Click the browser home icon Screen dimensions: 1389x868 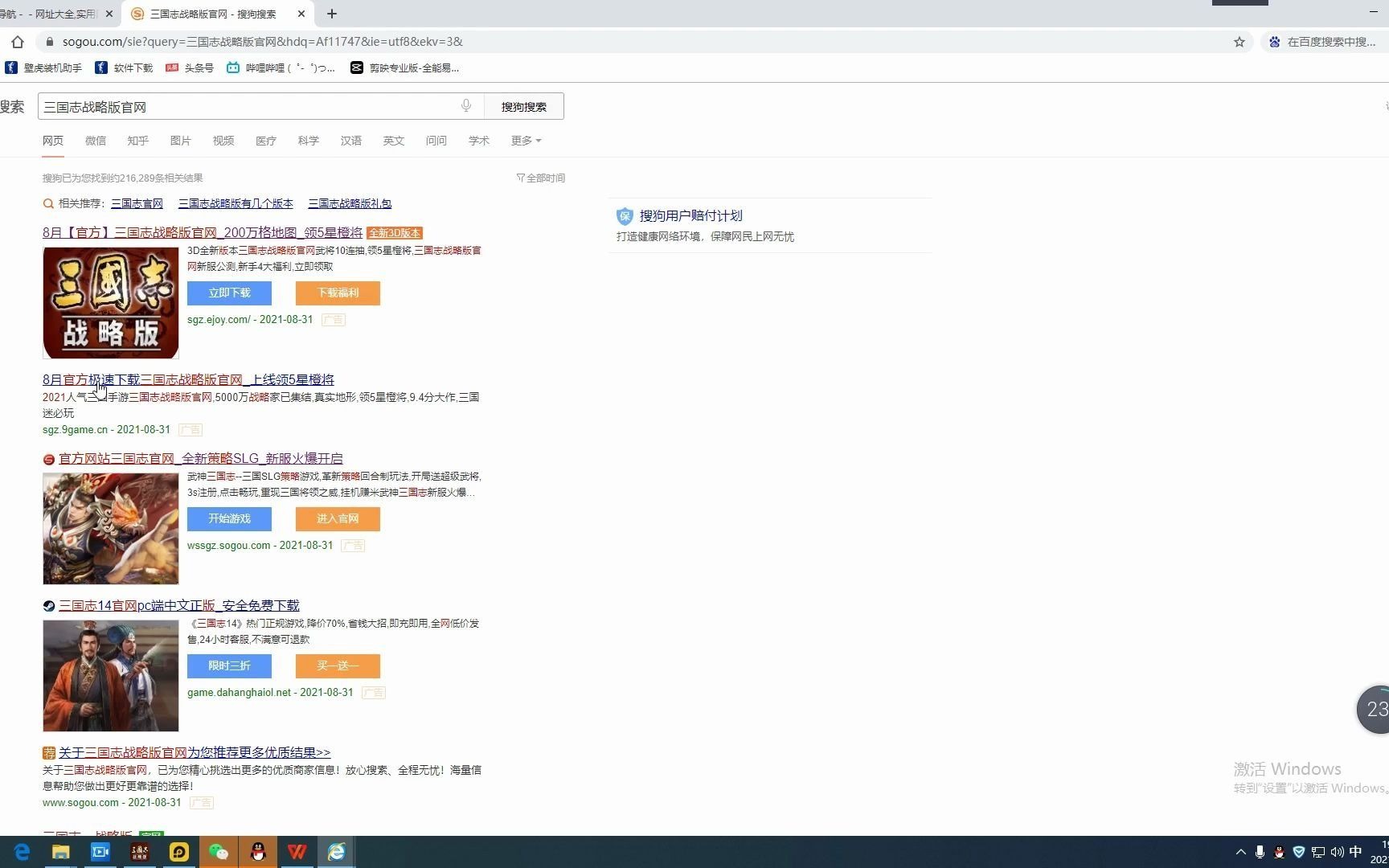(x=18, y=42)
